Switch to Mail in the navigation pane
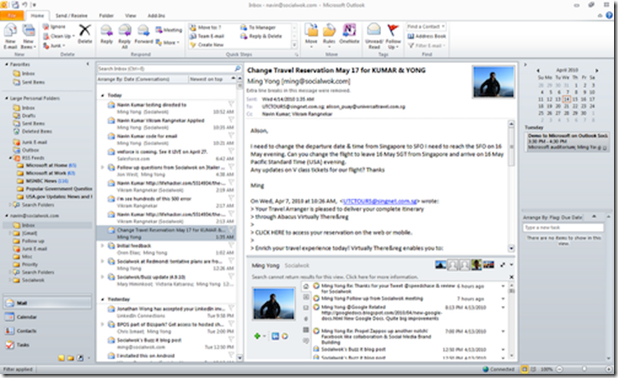The image size is (618, 378). (x=47, y=303)
